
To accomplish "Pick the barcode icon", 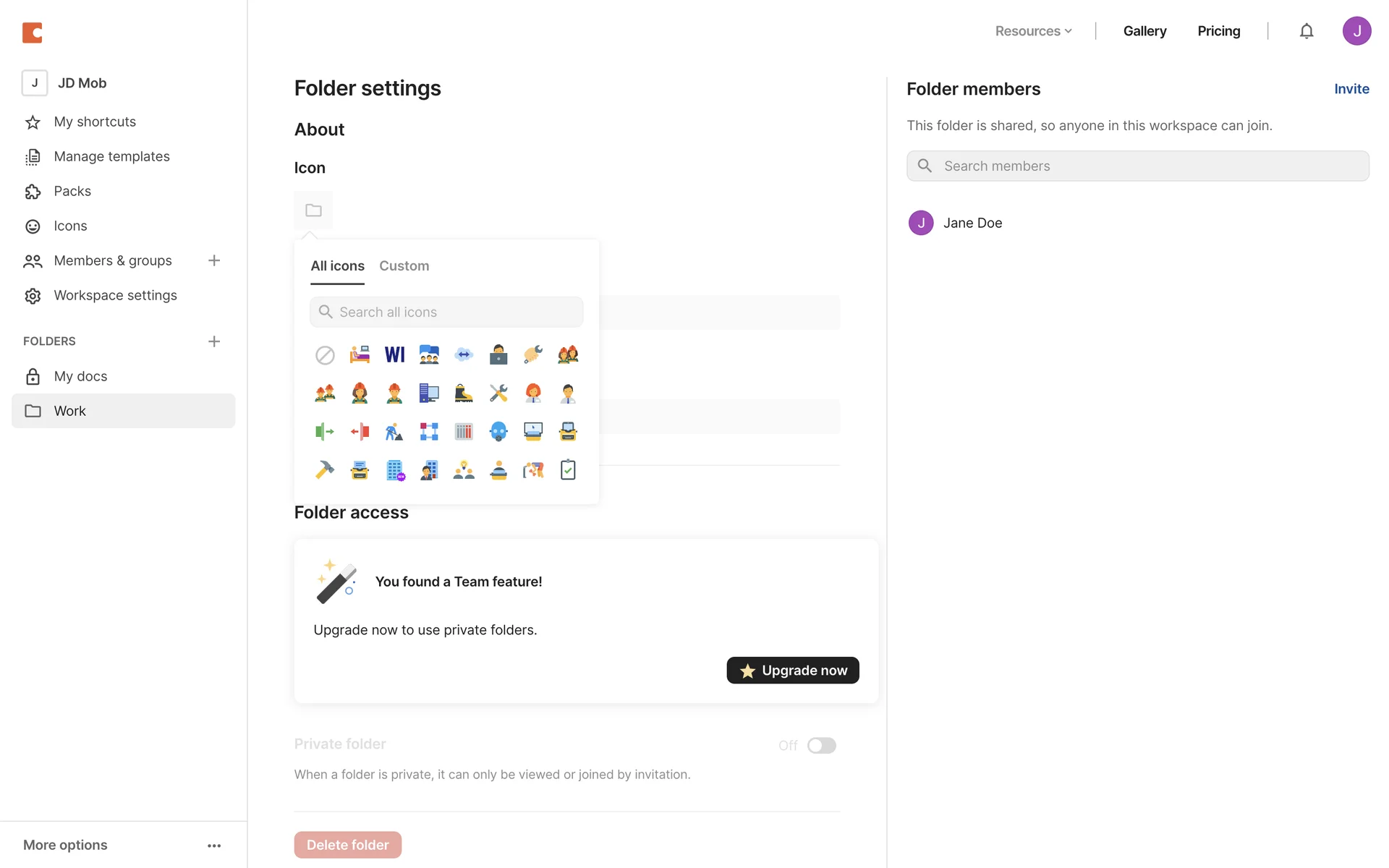I will tap(464, 432).
